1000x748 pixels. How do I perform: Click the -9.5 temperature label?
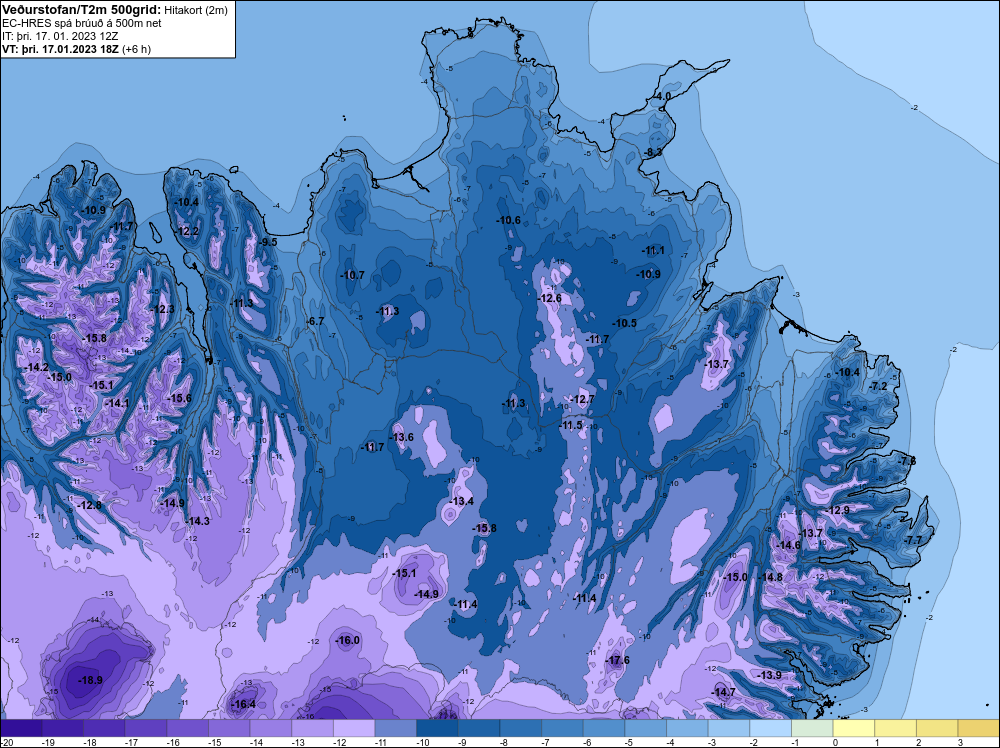[269, 242]
